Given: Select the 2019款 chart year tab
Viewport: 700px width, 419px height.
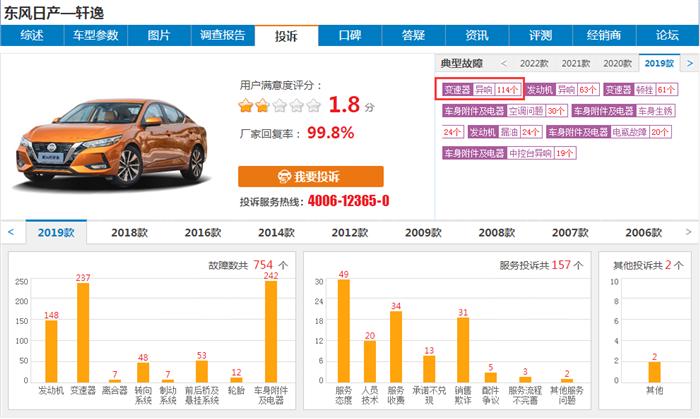Looking at the screenshot, I should 56,232.
